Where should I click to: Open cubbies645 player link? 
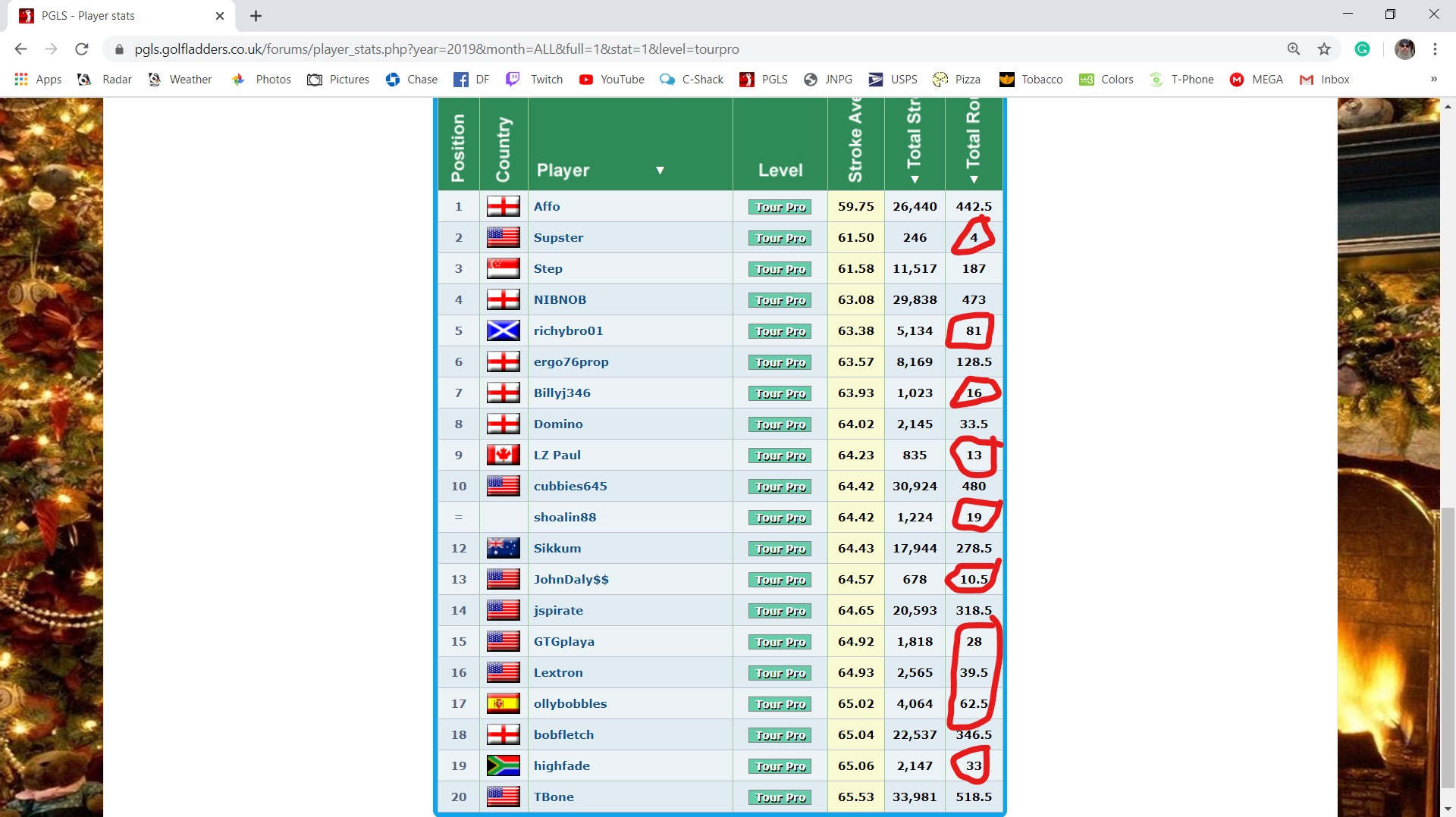(x=570, y=487)
